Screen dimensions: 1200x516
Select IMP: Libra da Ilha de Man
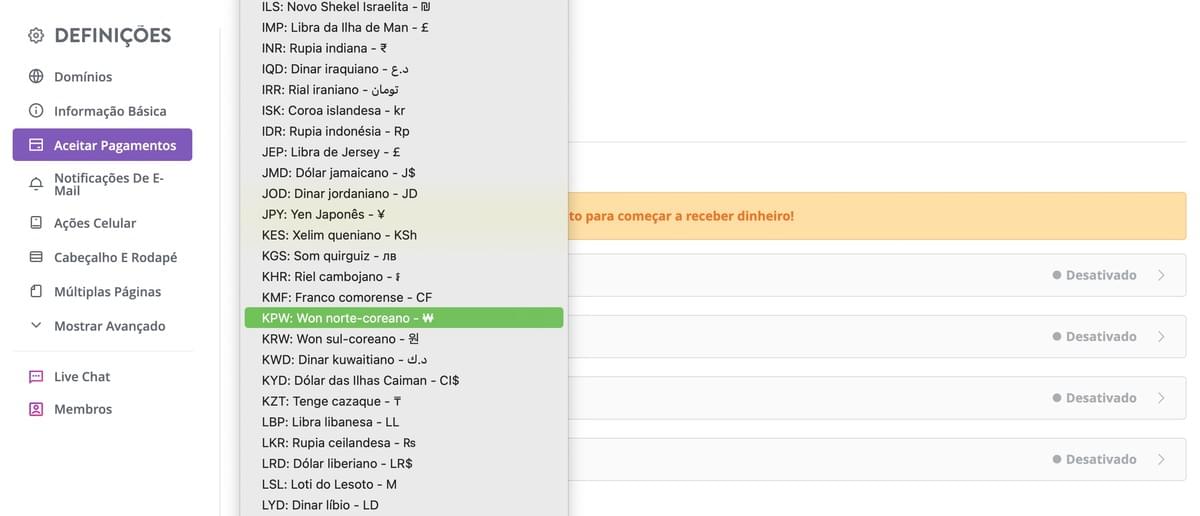click(404, 27)
